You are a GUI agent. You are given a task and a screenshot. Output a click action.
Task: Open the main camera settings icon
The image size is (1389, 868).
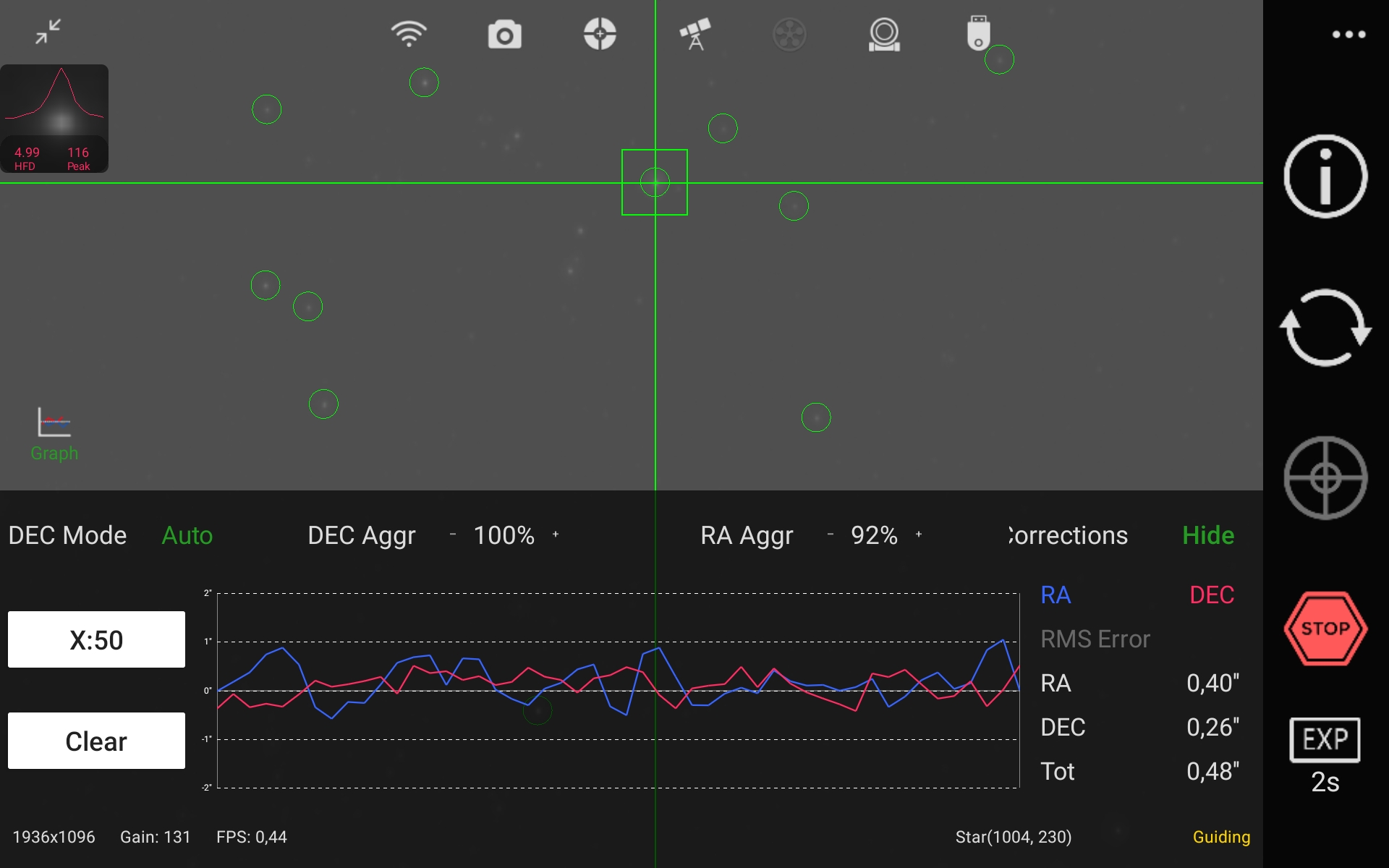click(x=504, y=34)
